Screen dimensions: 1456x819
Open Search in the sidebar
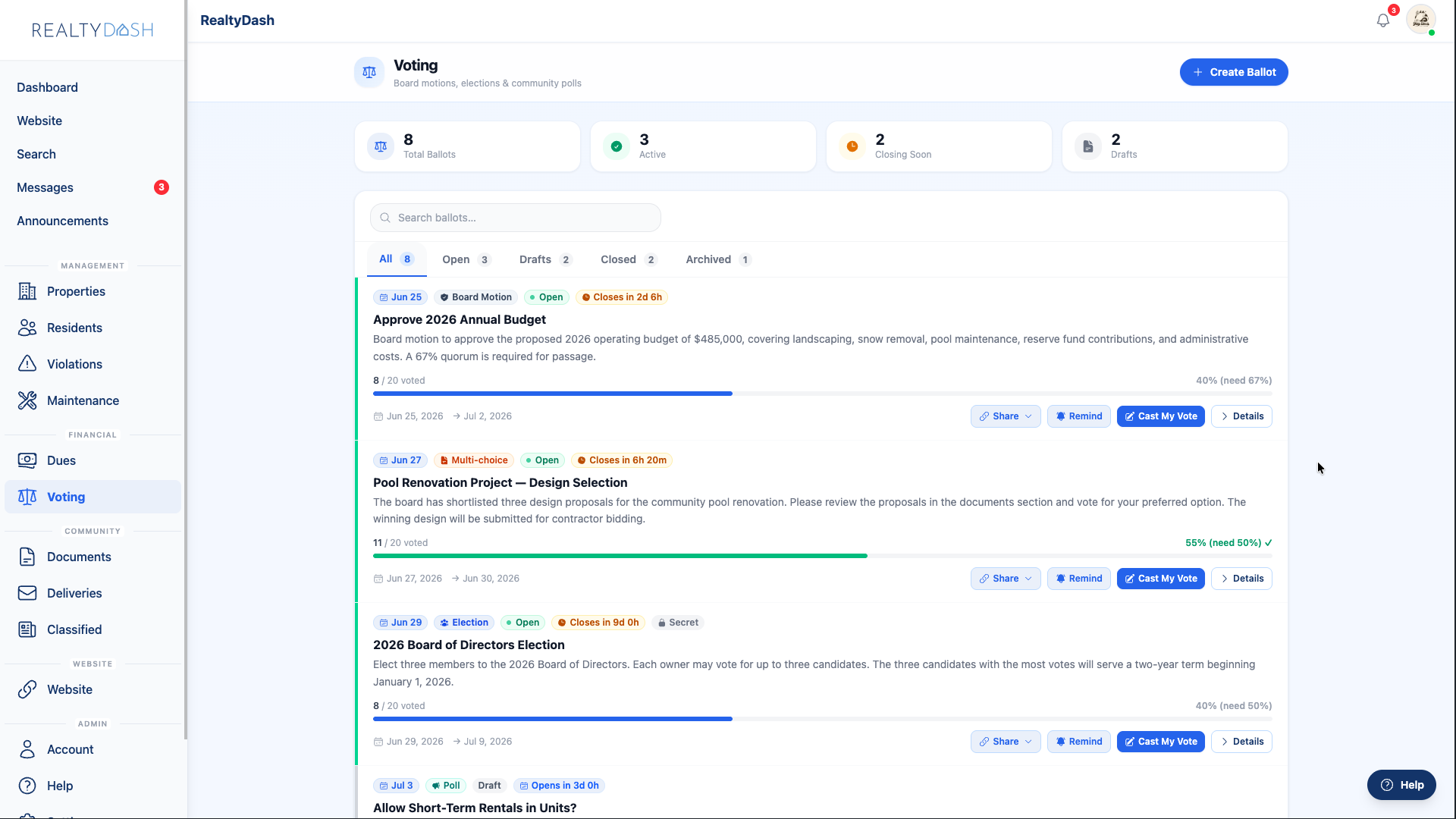pyautogui.click(x=36, y=154)
